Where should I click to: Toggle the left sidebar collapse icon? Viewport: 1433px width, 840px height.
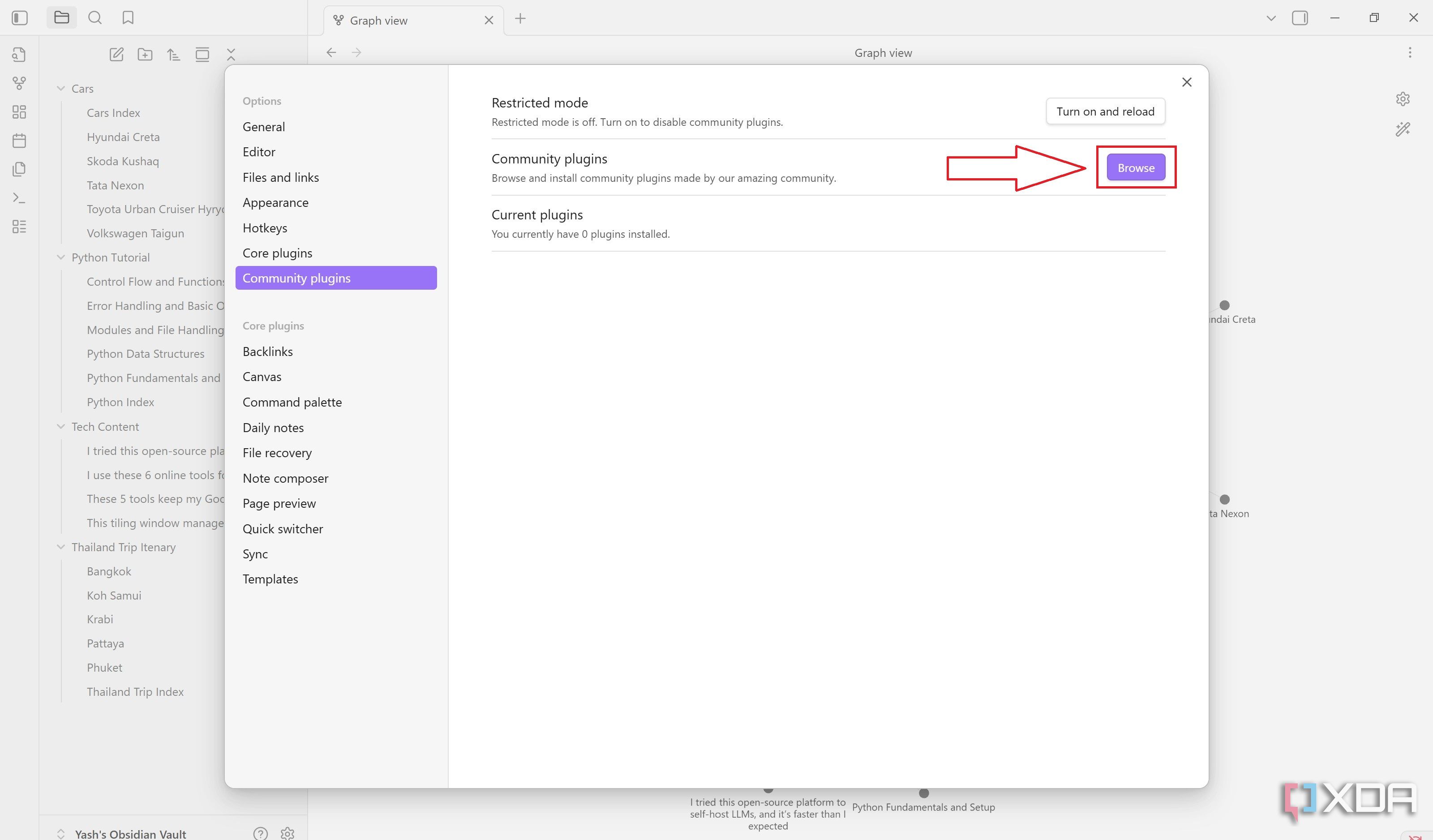[19, 18]
